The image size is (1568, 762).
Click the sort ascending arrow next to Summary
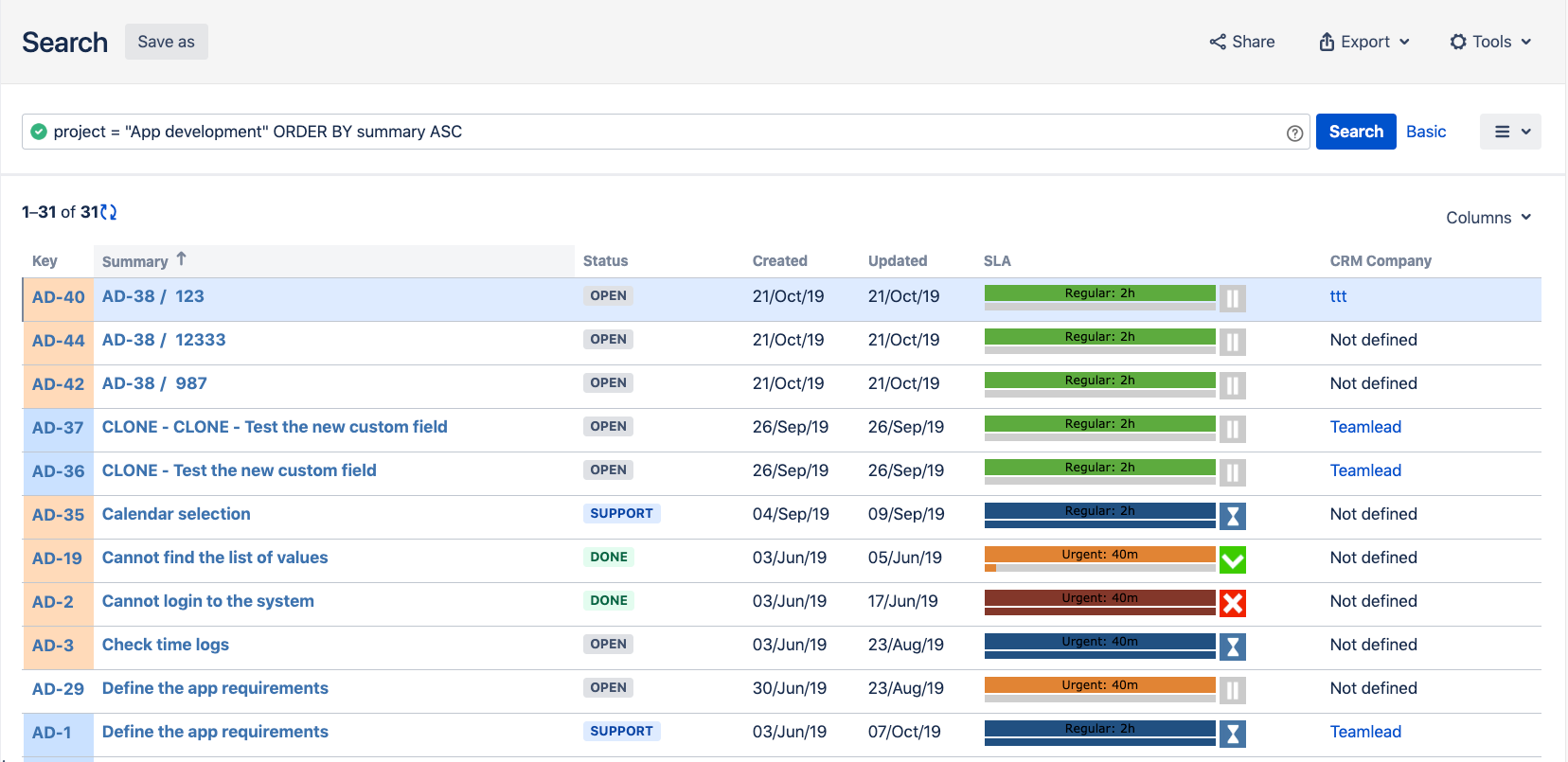(181, 258)
